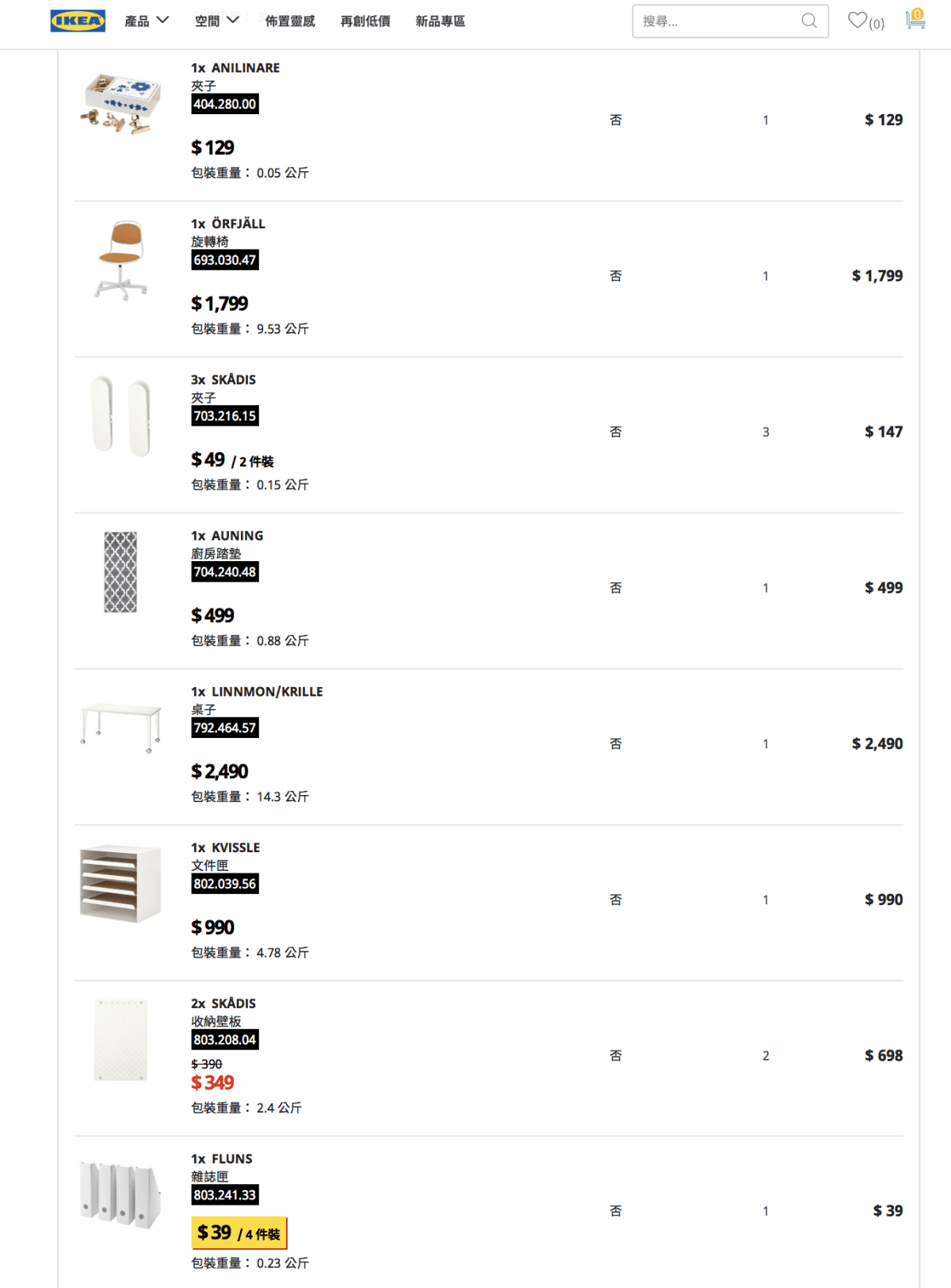Open the KVISSLE letter tray thumbnail
The image size is (951, 1288).
click(120, 884)
